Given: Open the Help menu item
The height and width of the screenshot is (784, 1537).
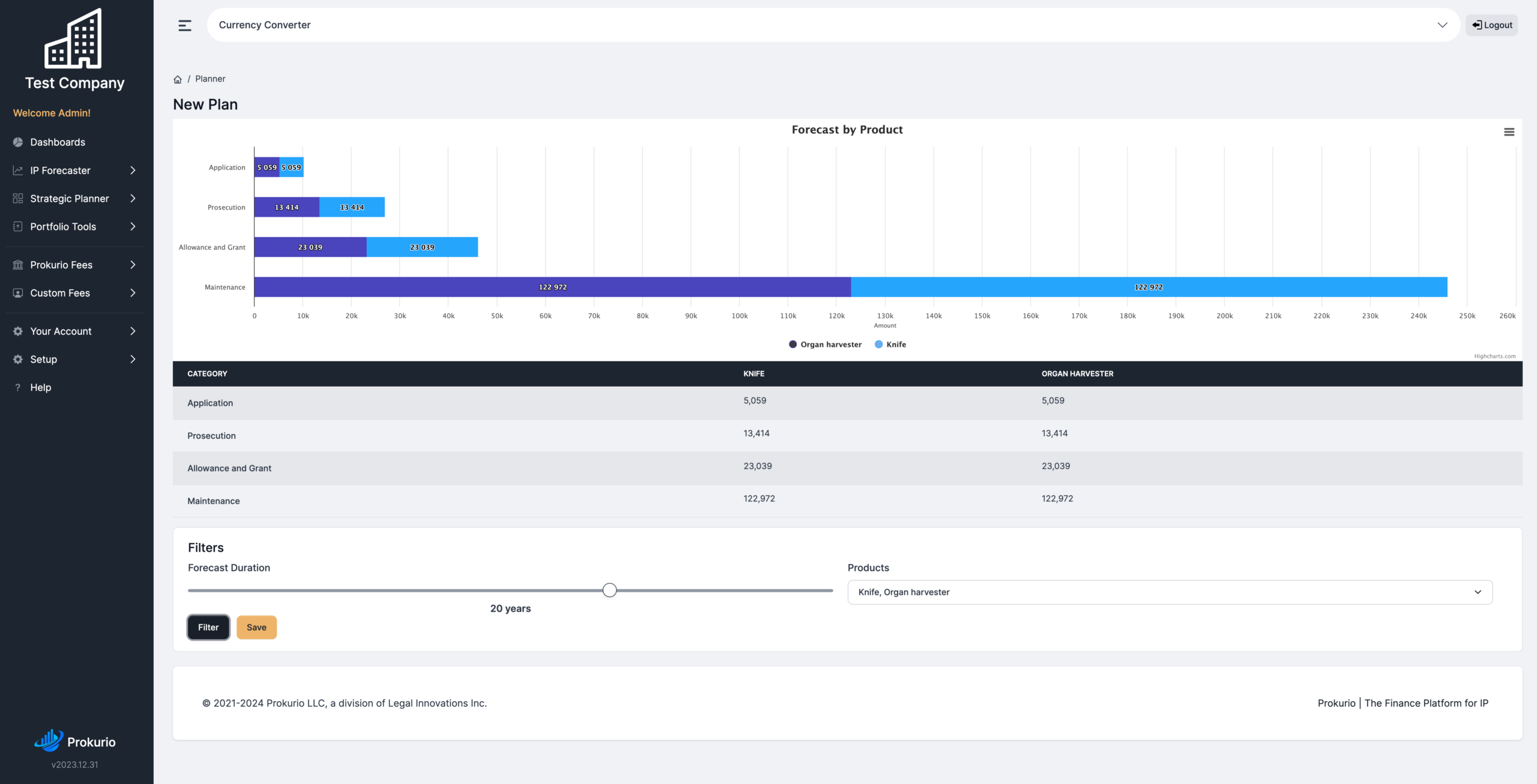Looking at the screenshot, I should pyautogui.click(x=41, y=388).
